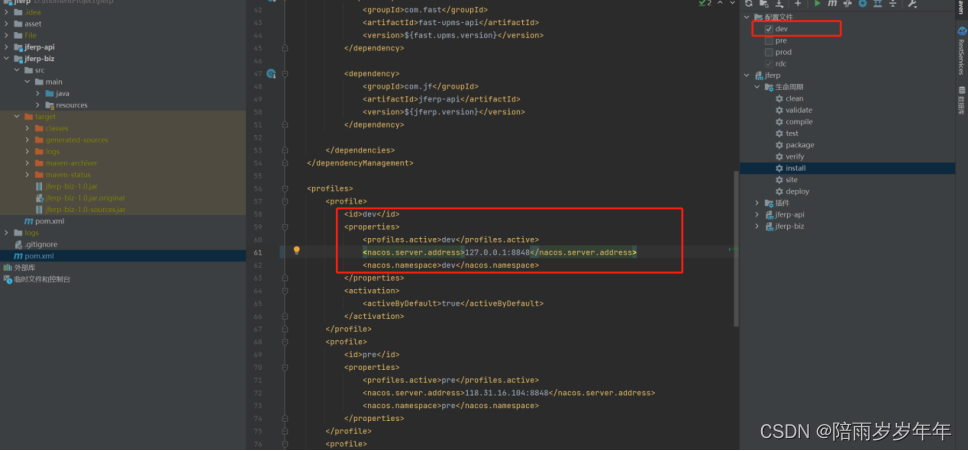Collapse all Maven tree nodes via toolbar icon

pyautogui.click(x=893, y=4)
